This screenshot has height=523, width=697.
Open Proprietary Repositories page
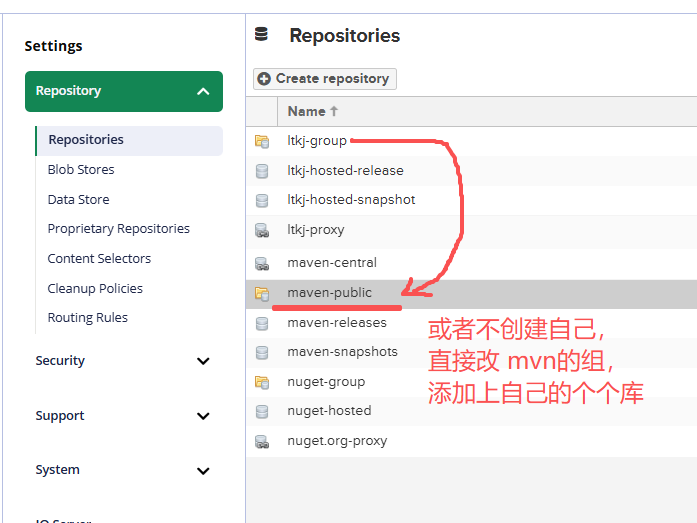tap(119, 228)
